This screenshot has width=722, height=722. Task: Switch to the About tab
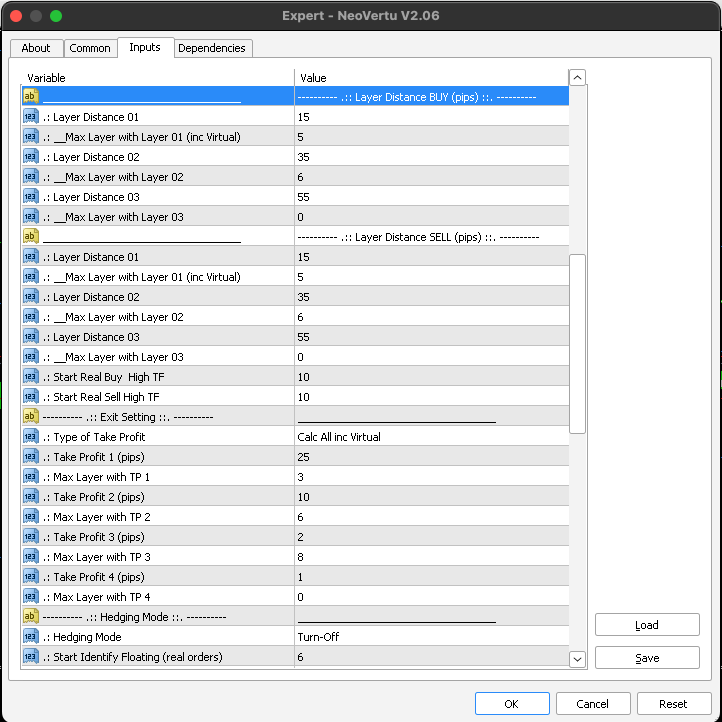[x=36, y=48]
